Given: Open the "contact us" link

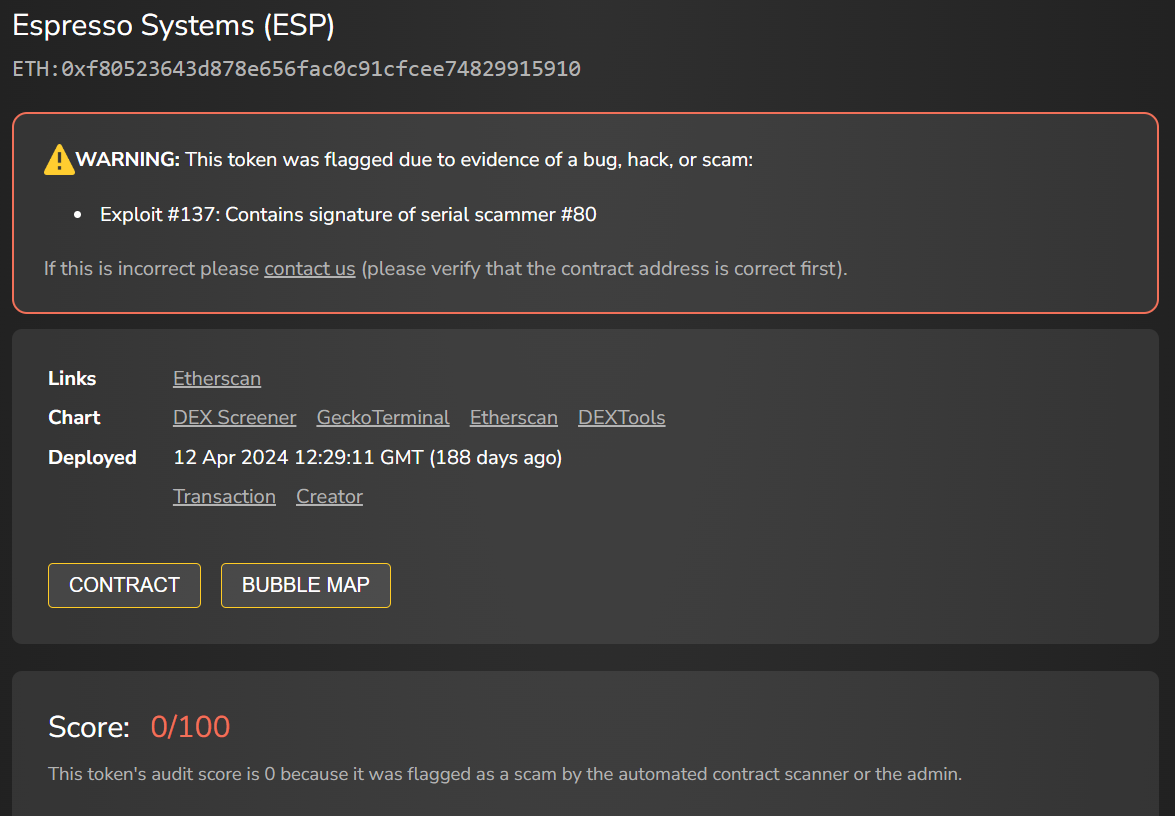Looking at the screenshot, I should point(309,268).
